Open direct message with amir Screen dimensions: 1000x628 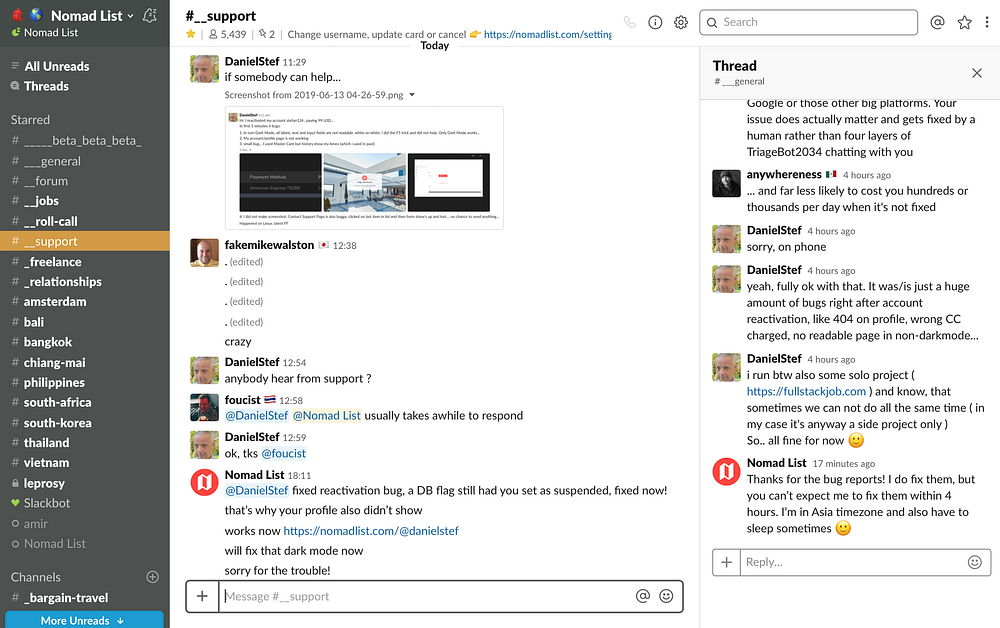(85, 523)
